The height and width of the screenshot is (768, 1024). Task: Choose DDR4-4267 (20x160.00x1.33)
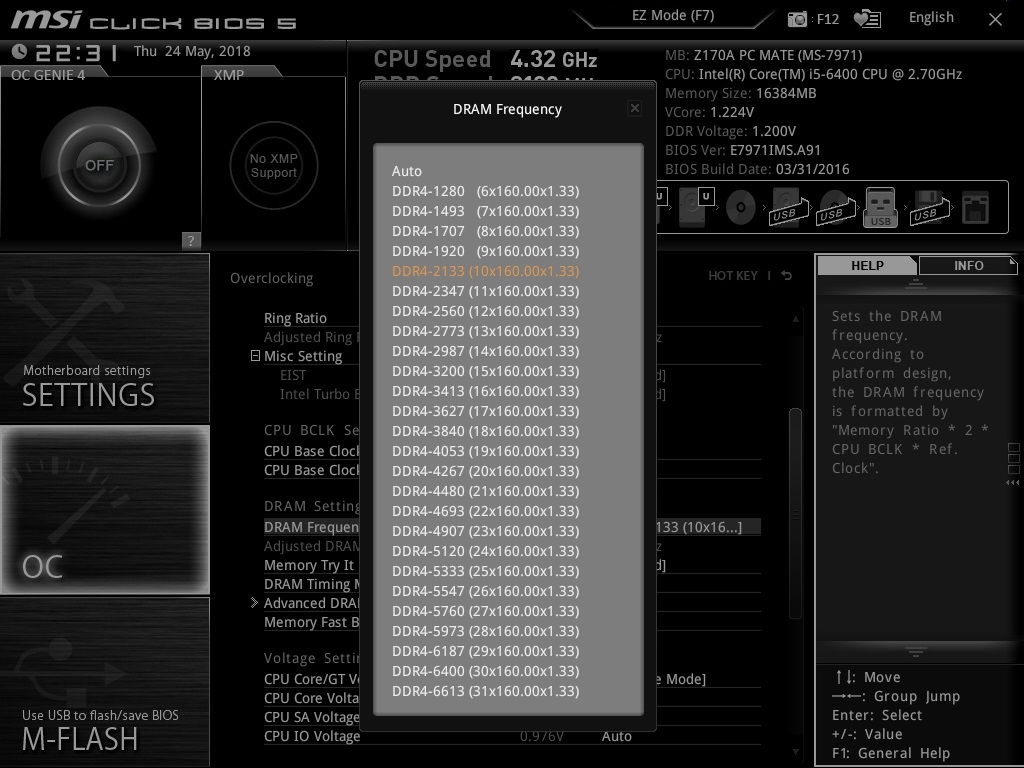485,471
